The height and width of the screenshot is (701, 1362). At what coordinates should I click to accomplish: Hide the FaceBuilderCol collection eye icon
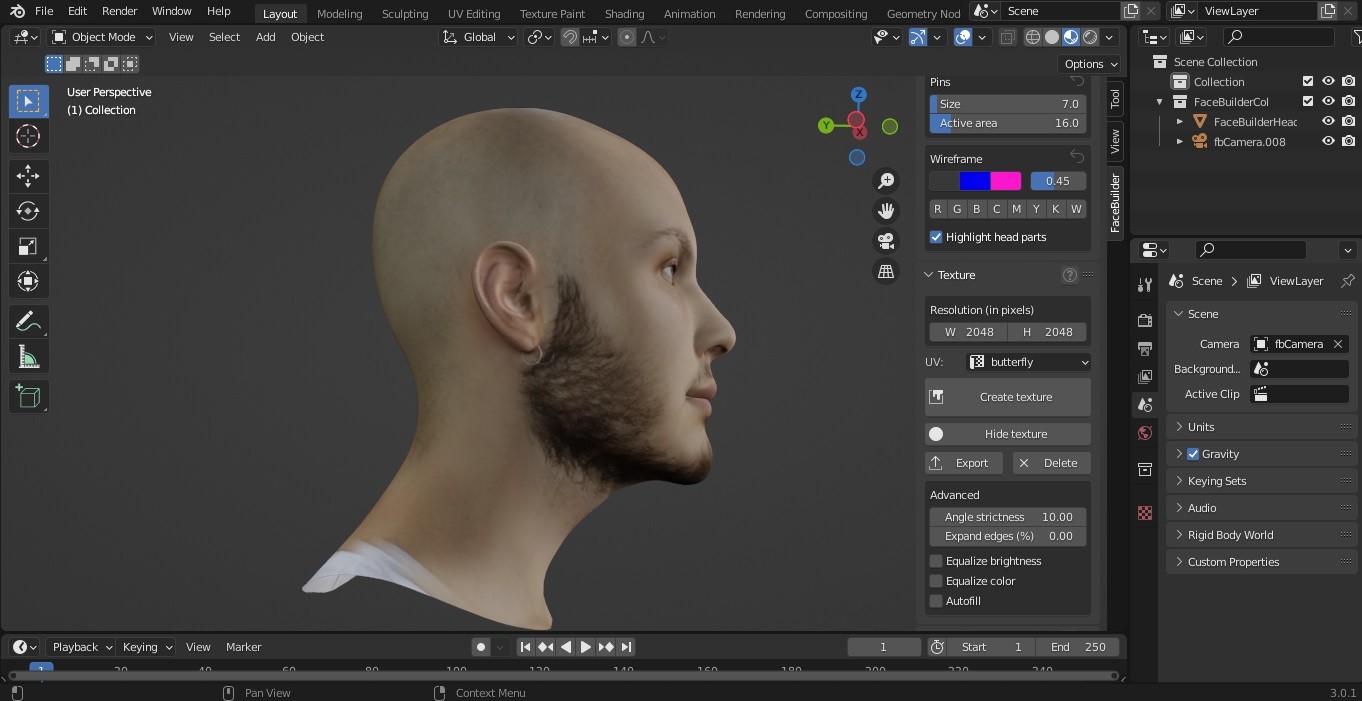point(1328,101)
